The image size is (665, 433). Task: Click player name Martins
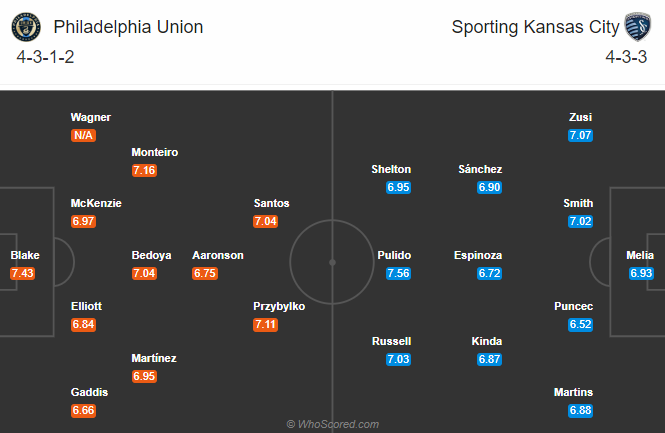coord(573,392)
